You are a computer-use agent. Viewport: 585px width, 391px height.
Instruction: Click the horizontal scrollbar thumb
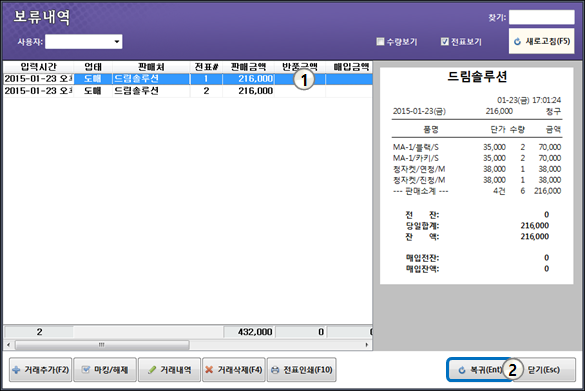(102, 345)
